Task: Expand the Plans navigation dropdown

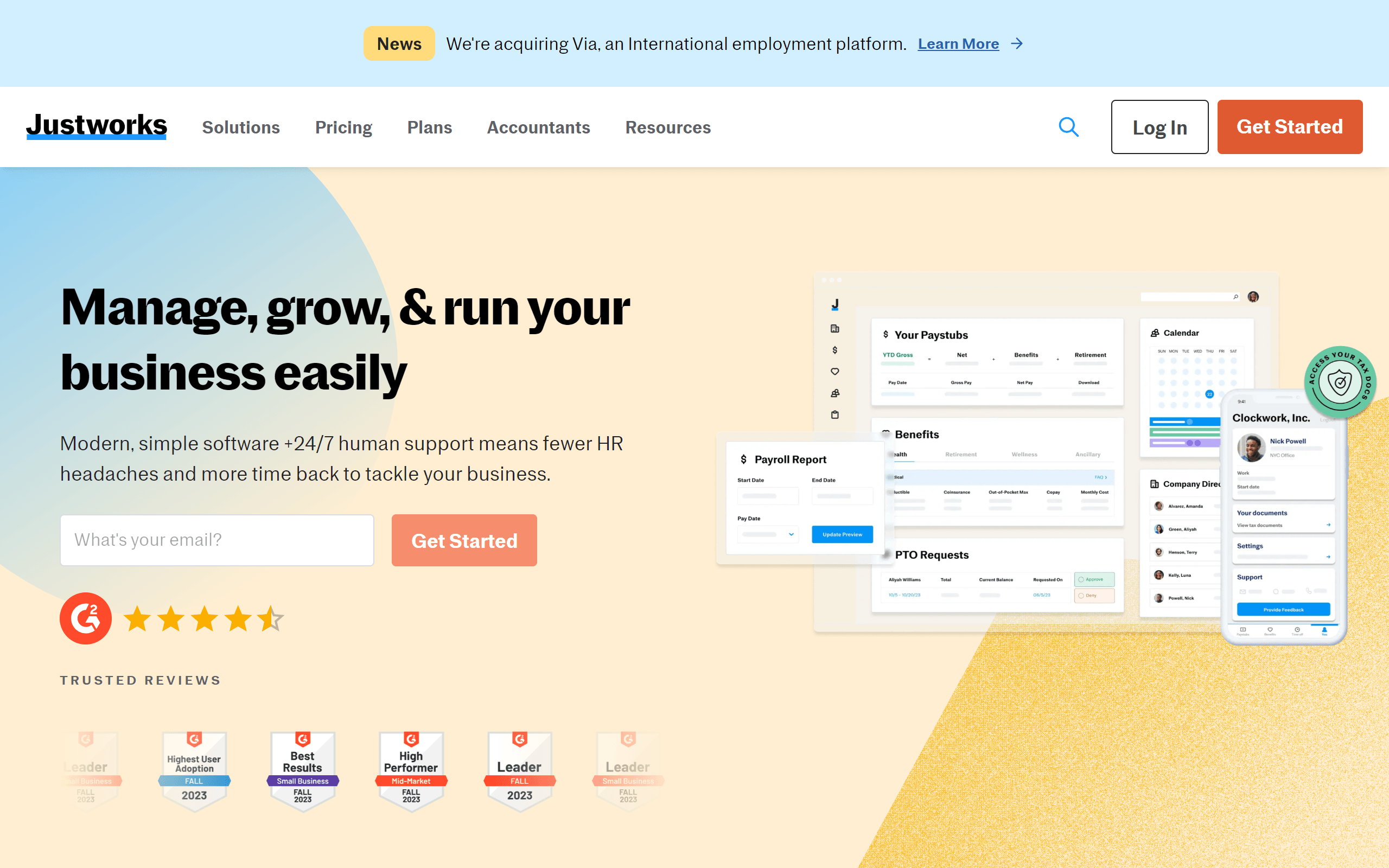Action: [x=429, y=127]
